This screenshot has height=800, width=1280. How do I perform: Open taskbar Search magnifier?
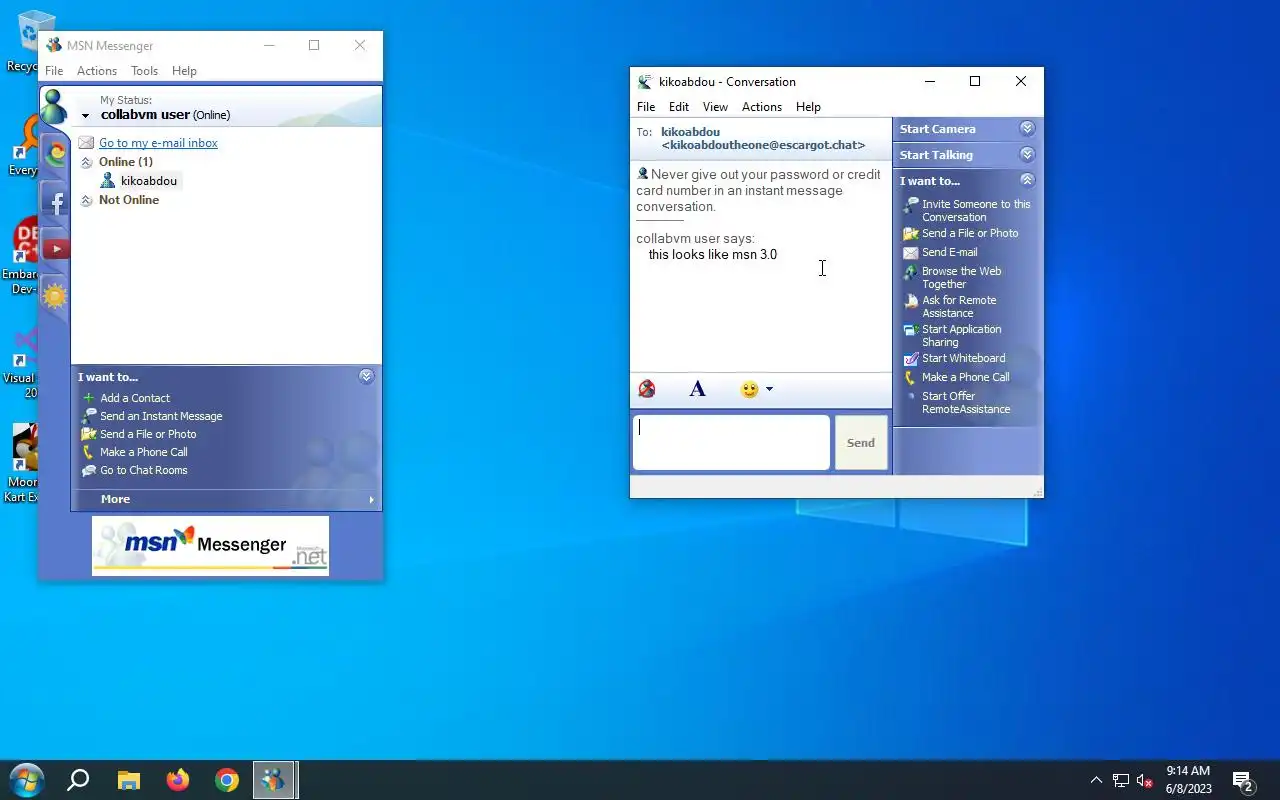point(78,780)
